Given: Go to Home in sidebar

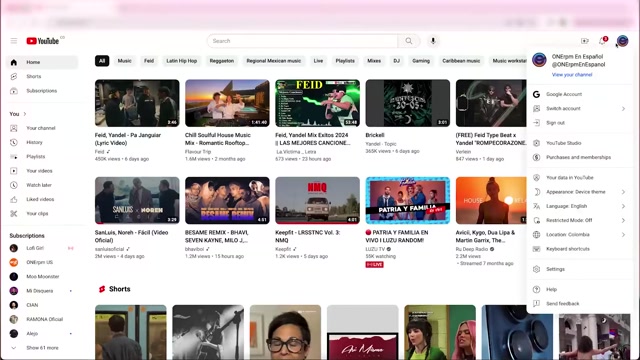Looking at the screenshot, I should [42, 62].
